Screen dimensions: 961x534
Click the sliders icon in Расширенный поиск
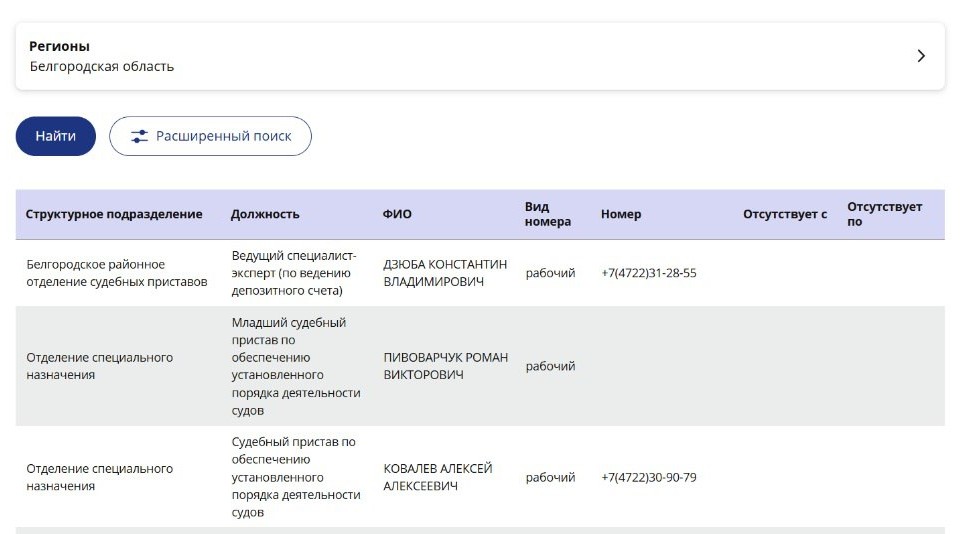(x=139, y=136)
